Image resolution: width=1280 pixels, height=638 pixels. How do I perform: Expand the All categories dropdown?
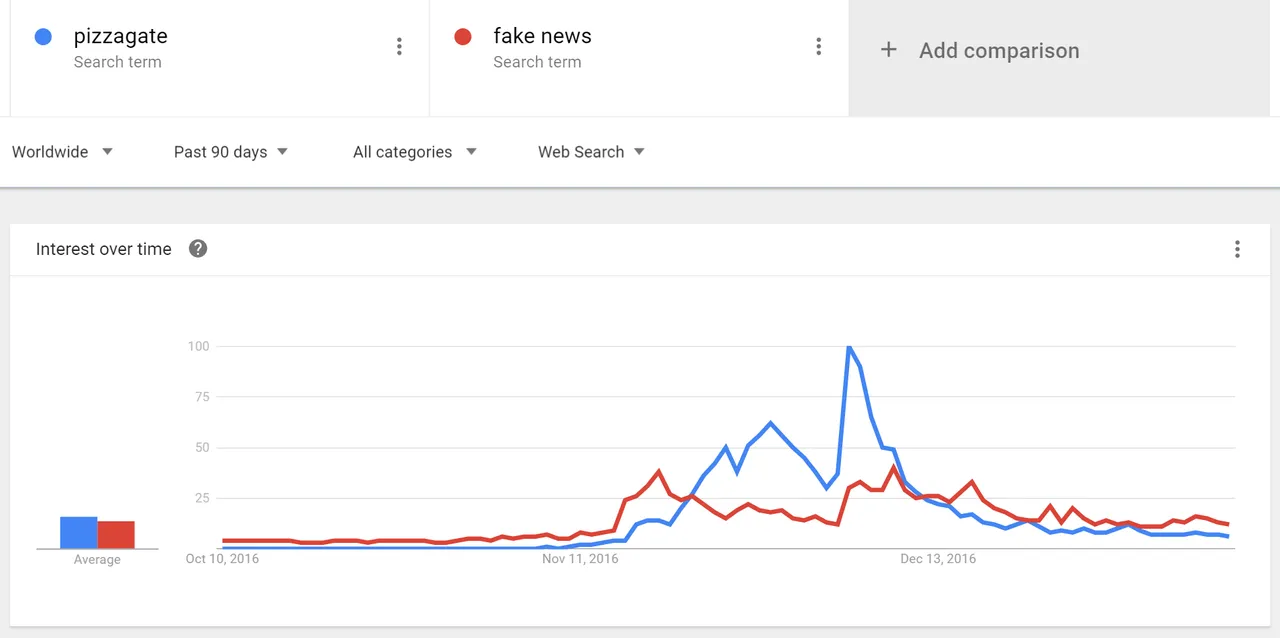(x=415, y=152)
